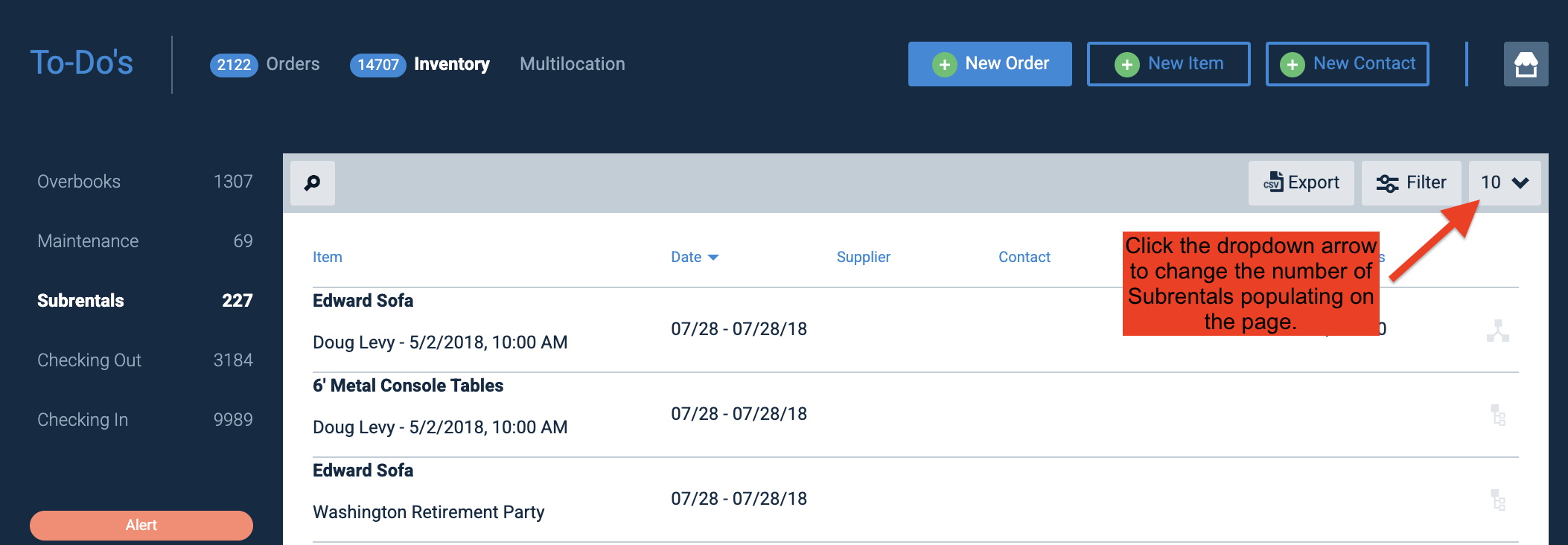This screenshot has height=545, width=1568.
Task: Open Doug Levy order under first Edward Sofa
Action: click(440, 342)
